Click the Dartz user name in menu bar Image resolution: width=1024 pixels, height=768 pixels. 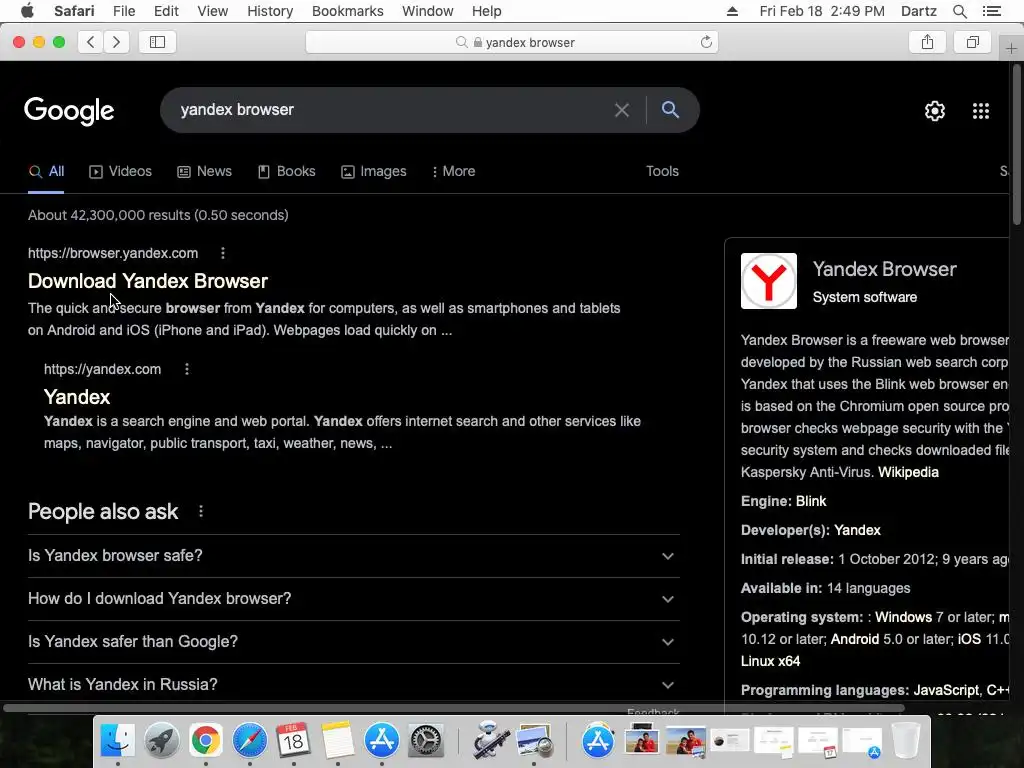918,11
